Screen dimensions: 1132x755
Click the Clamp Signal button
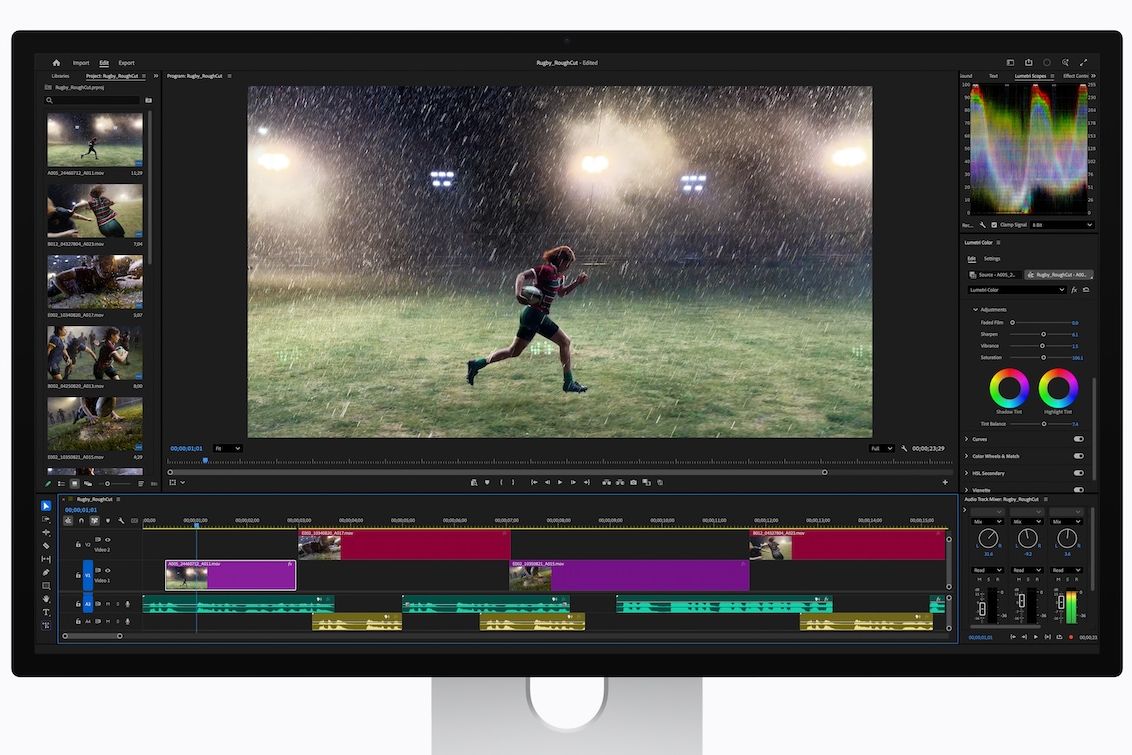1008,224
